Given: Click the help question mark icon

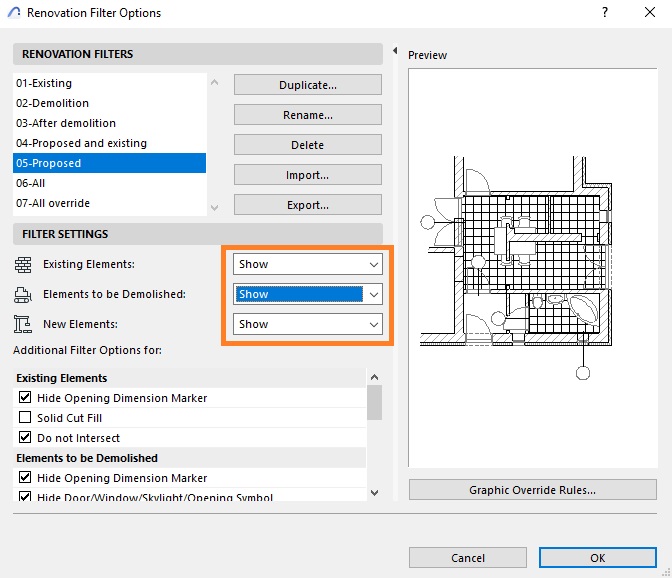Looking at the screenshot, I should point(605,12).
